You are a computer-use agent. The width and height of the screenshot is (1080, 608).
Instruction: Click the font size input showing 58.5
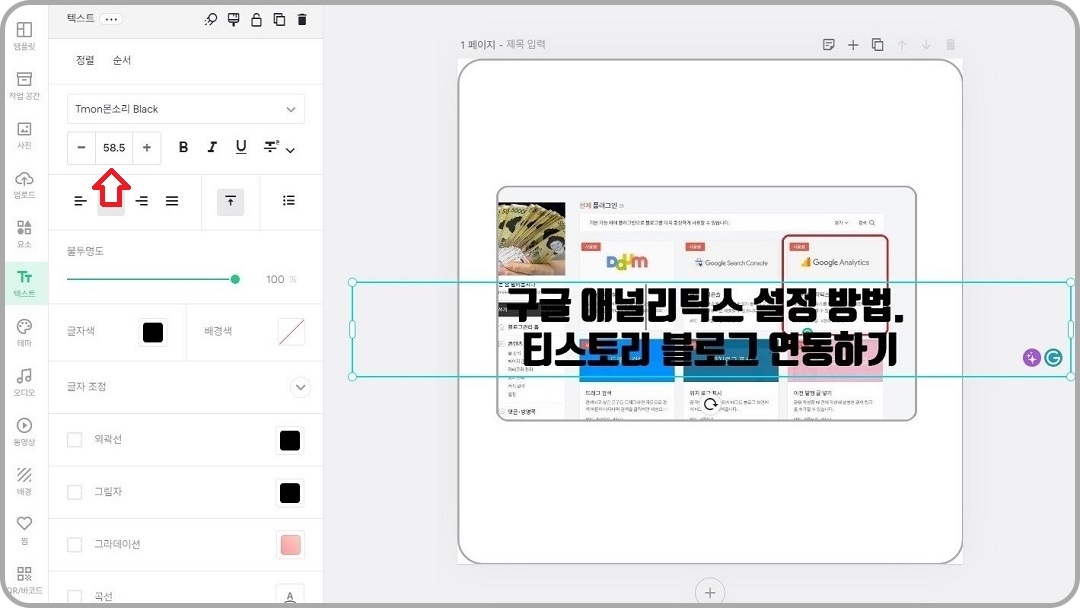point(113,147)
